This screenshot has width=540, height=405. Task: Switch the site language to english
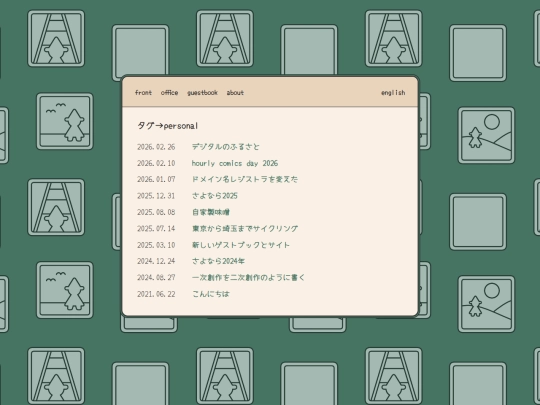click(393, 93)
